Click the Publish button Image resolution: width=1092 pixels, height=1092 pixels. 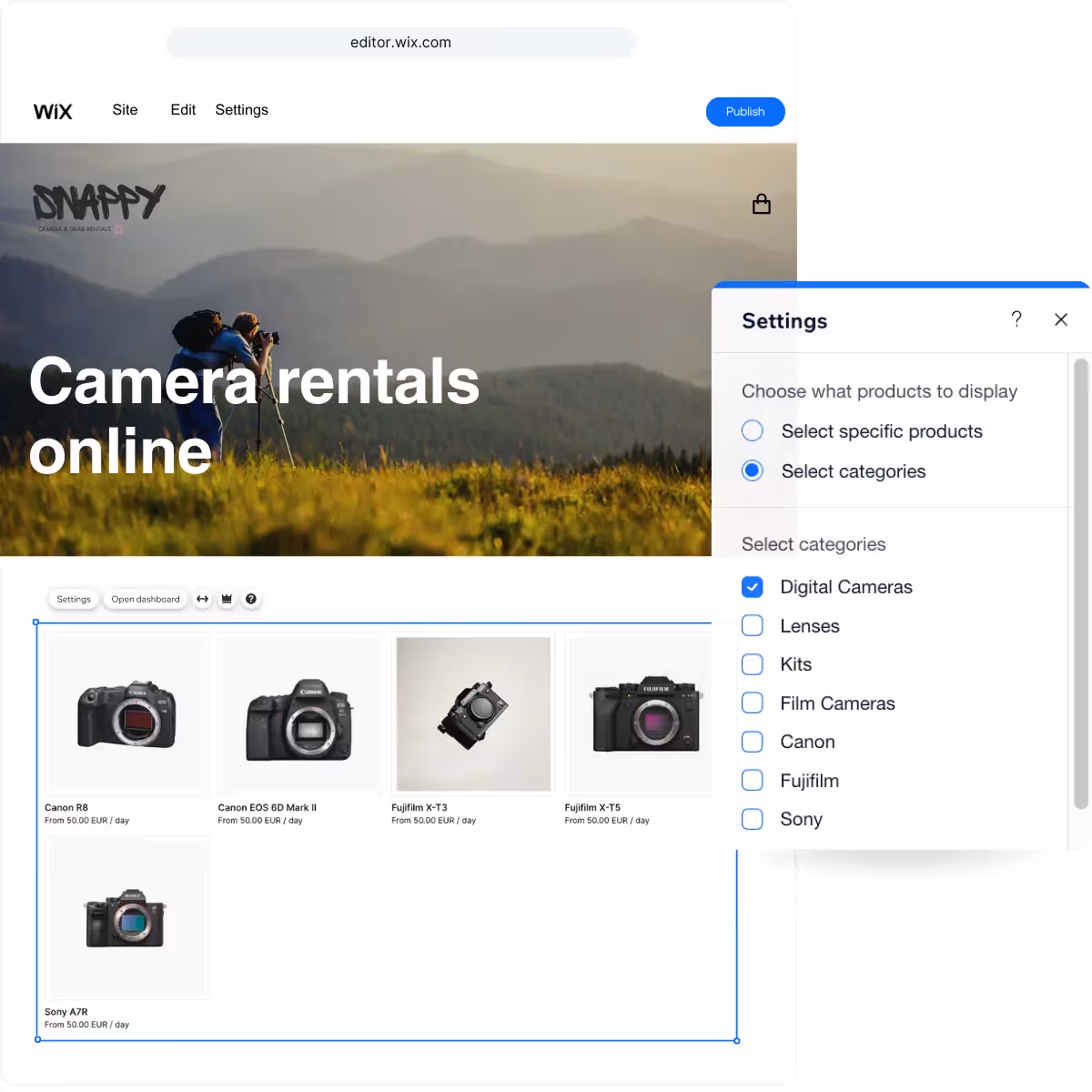(x=744, y=111)
